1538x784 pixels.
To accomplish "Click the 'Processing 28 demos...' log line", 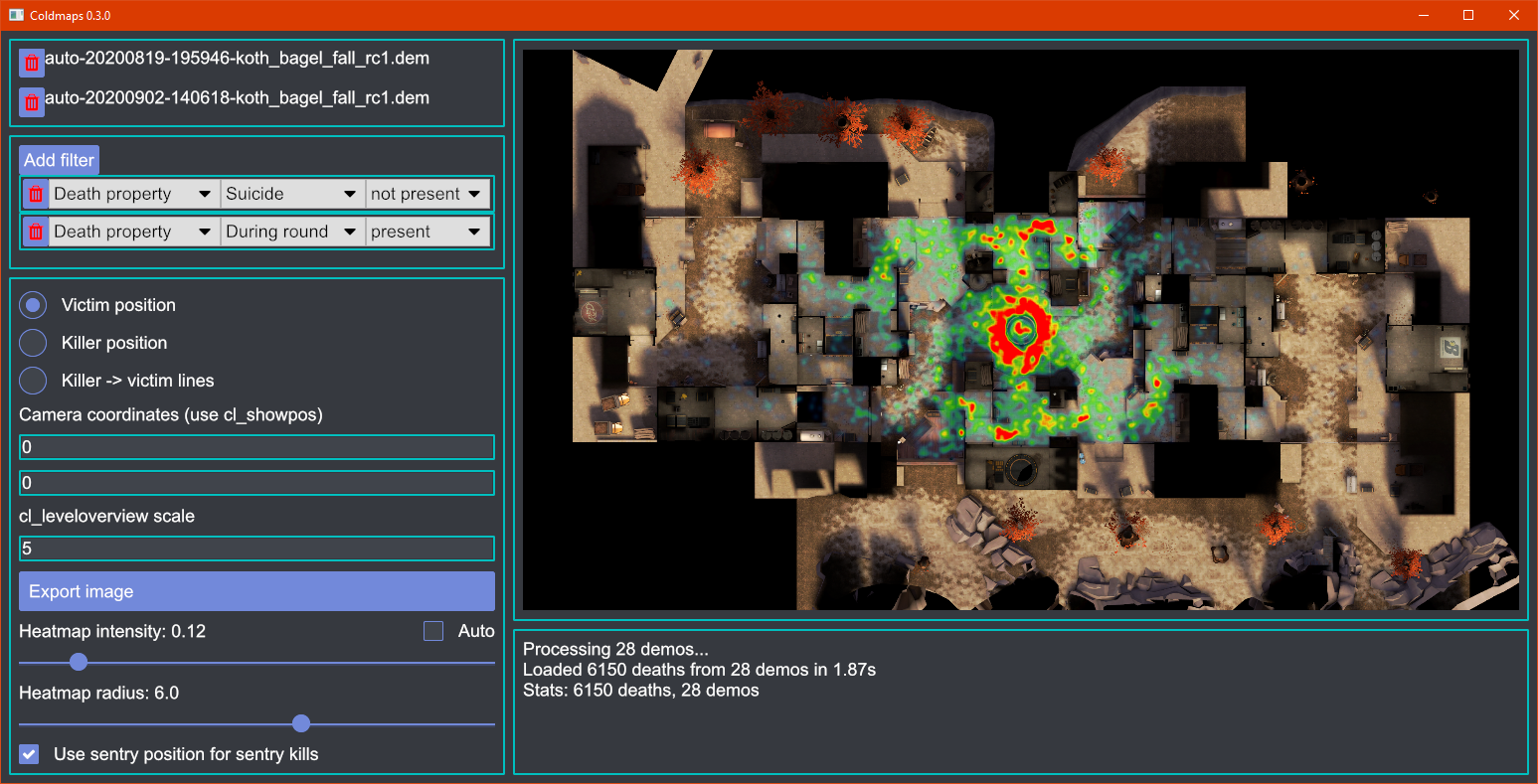I will [x=615, y=649].
